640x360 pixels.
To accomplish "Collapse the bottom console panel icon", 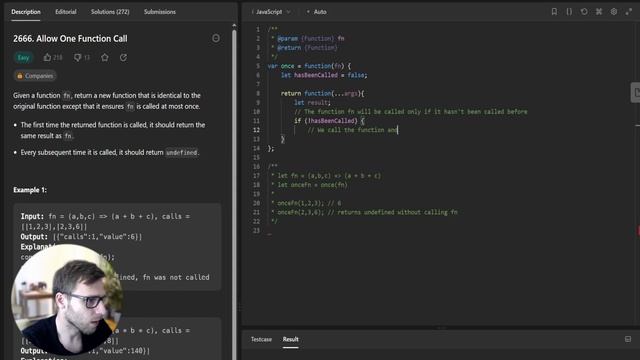I will (x=628, y=339).
